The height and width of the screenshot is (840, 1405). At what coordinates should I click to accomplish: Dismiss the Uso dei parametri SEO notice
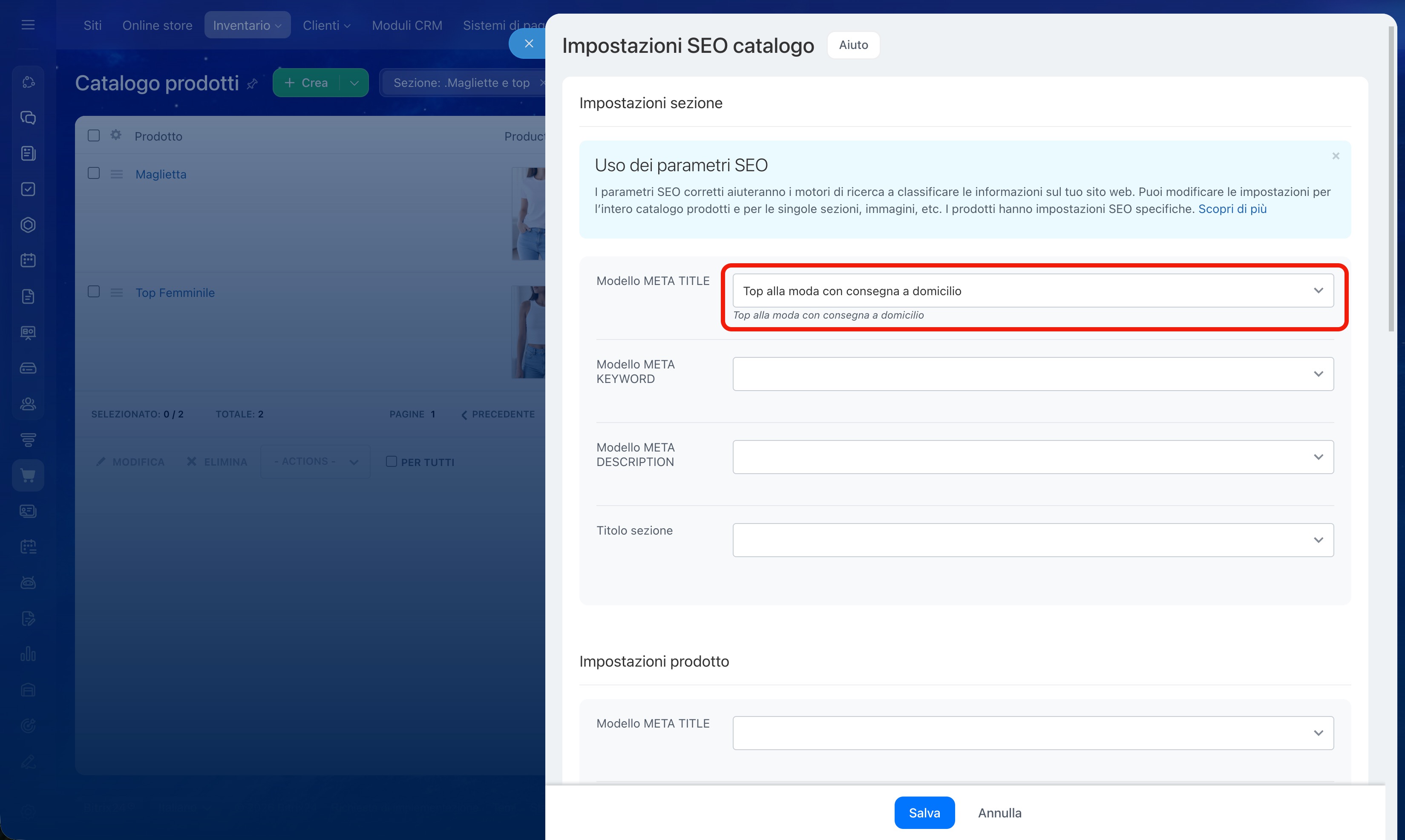[x=1336, y=155]
